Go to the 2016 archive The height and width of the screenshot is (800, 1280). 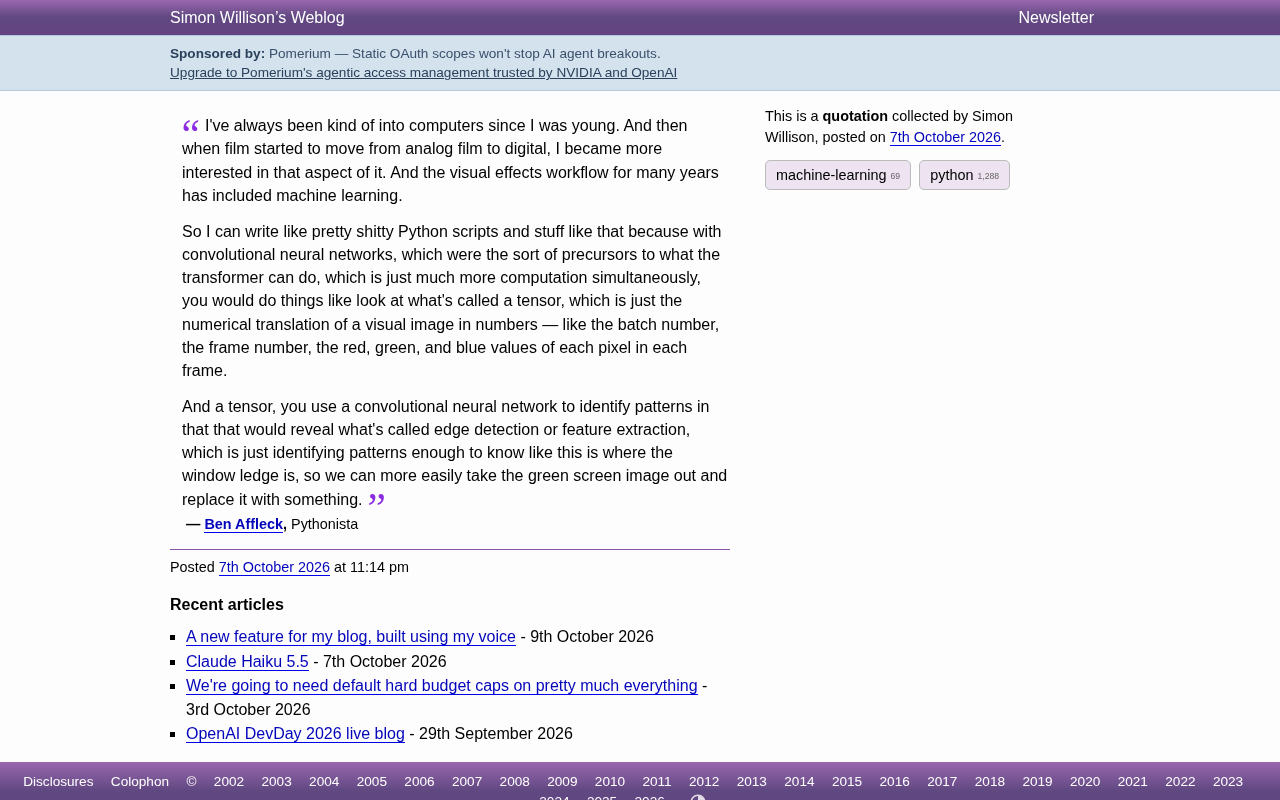[x=895, y=781]
